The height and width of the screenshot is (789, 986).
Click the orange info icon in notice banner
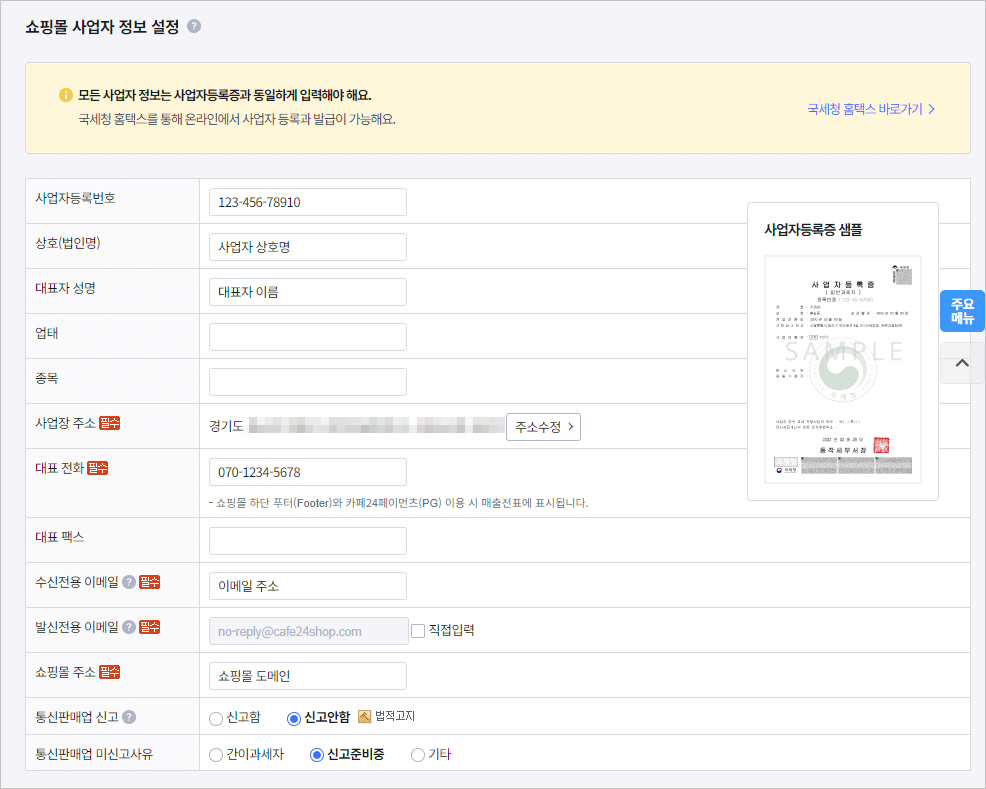point(66,95)
